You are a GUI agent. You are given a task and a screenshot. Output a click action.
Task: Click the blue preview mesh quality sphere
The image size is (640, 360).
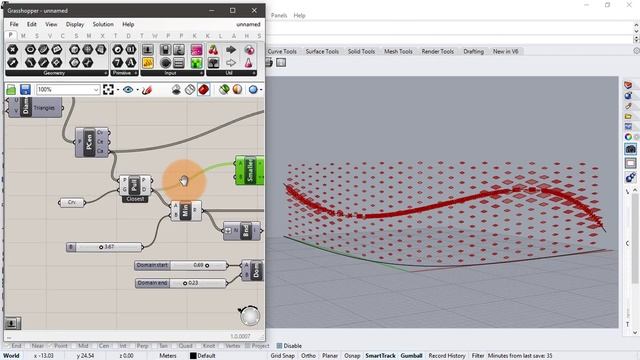pyautogui.click(x=253, y=89)
